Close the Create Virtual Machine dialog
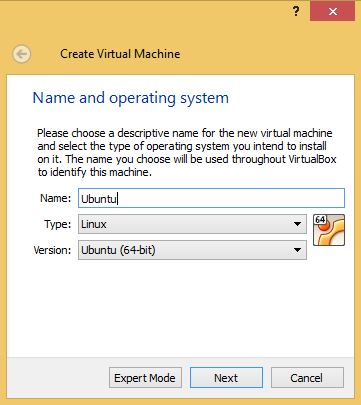This screenshot has height=405, width=361. click(332, 12)
